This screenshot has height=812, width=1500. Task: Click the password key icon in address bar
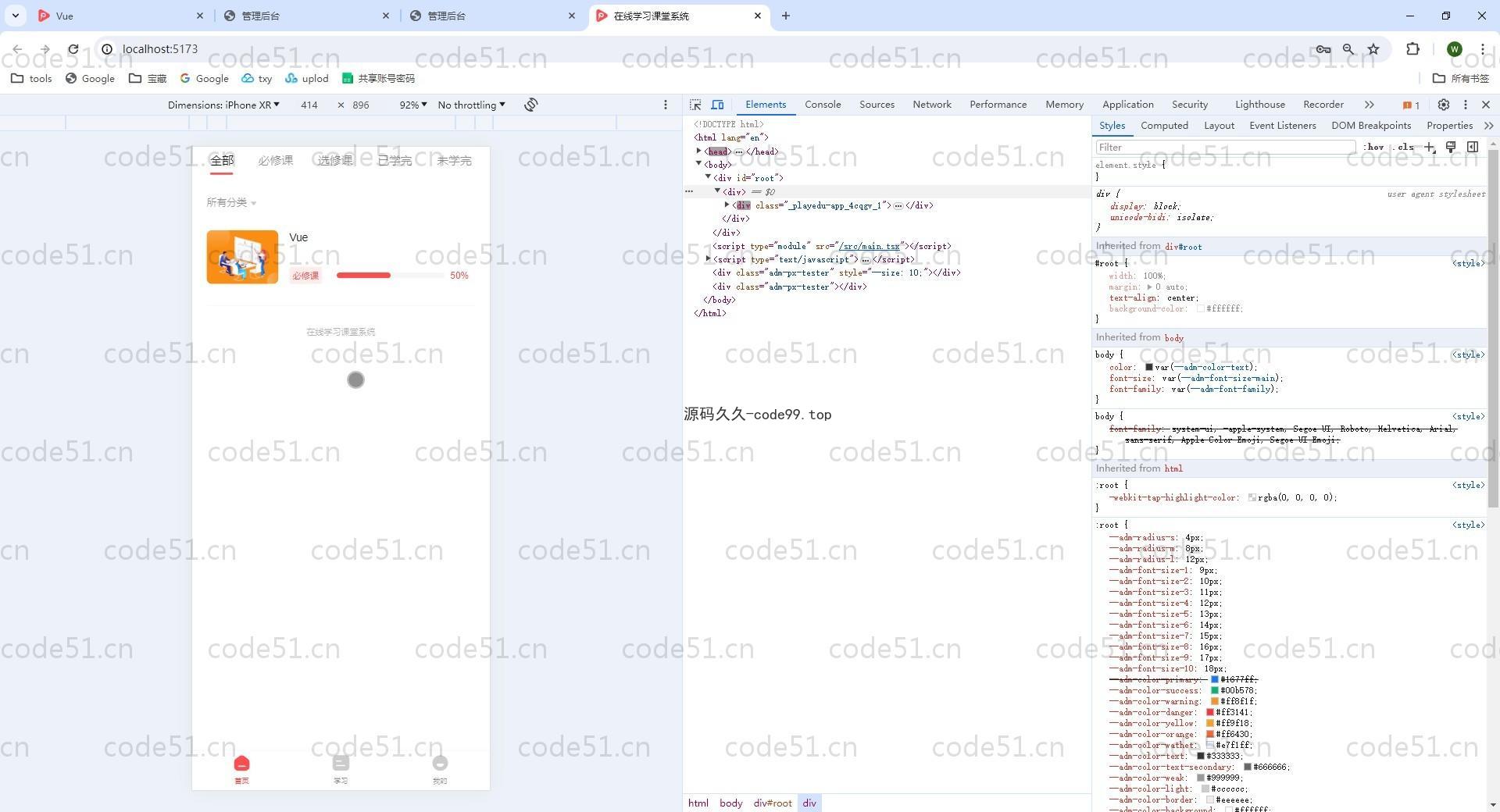click(x=1323, y=49)
